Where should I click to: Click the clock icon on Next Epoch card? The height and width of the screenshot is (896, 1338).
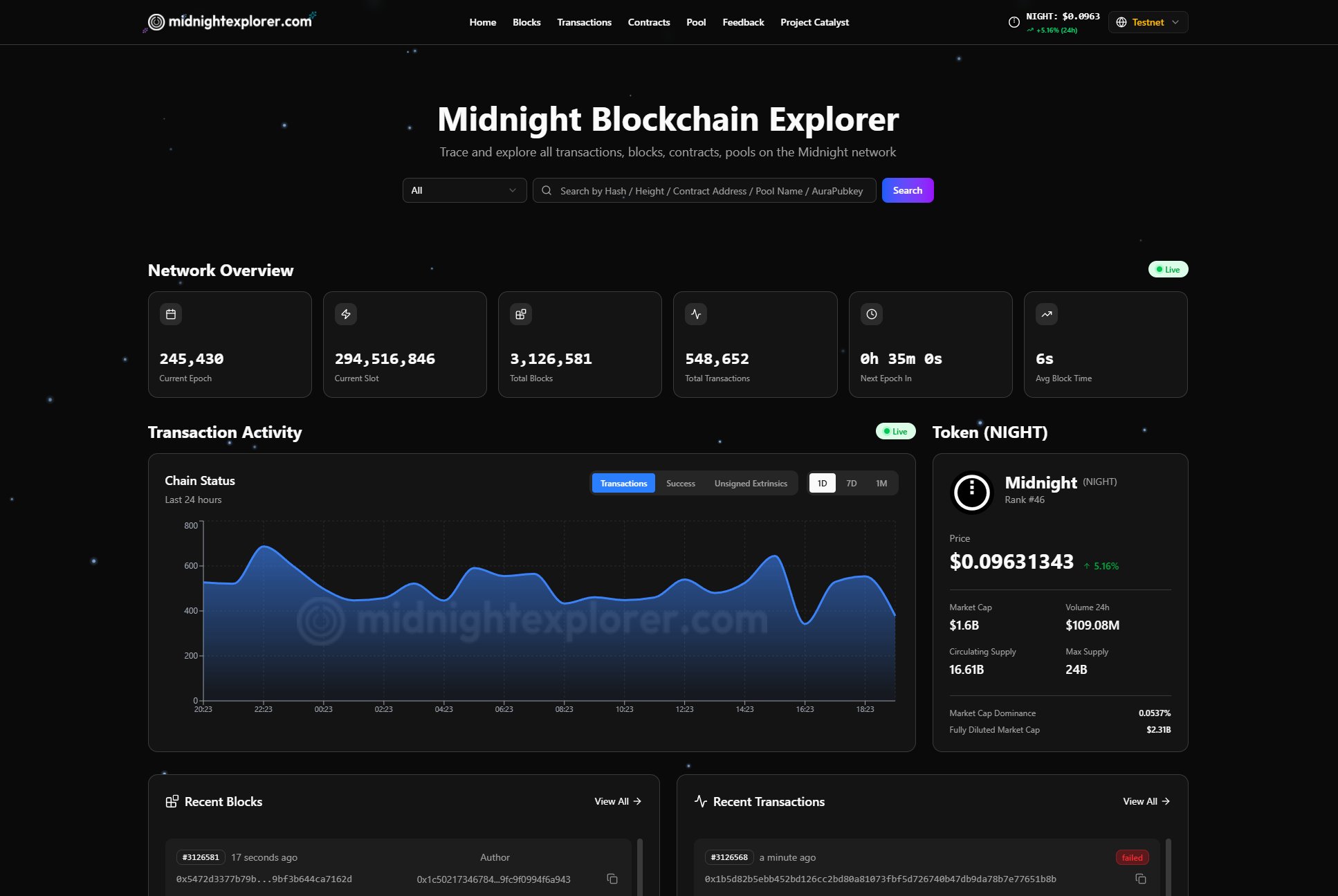[x=872, y=314]
